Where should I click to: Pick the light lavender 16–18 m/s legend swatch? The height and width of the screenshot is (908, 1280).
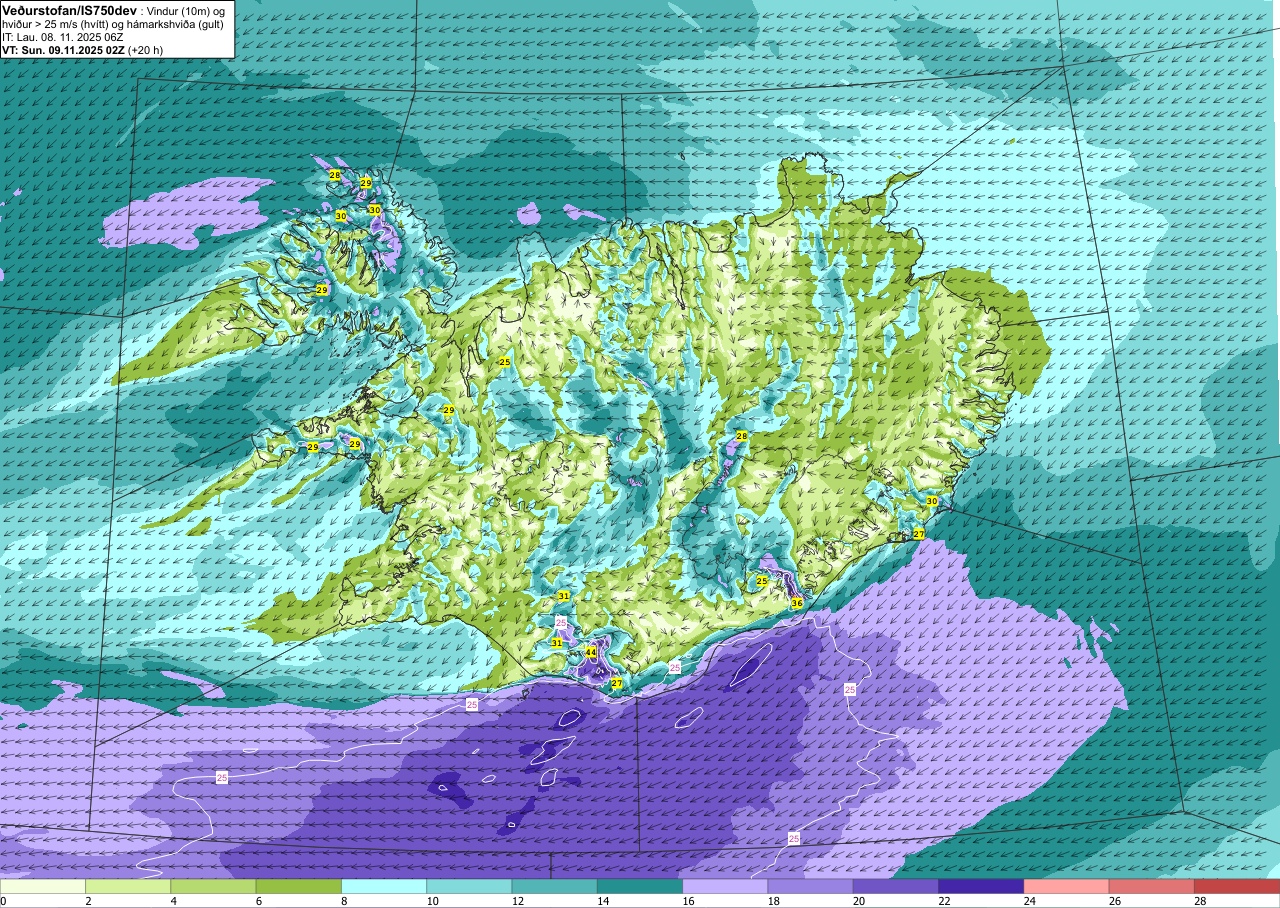(x=725, y=886)
